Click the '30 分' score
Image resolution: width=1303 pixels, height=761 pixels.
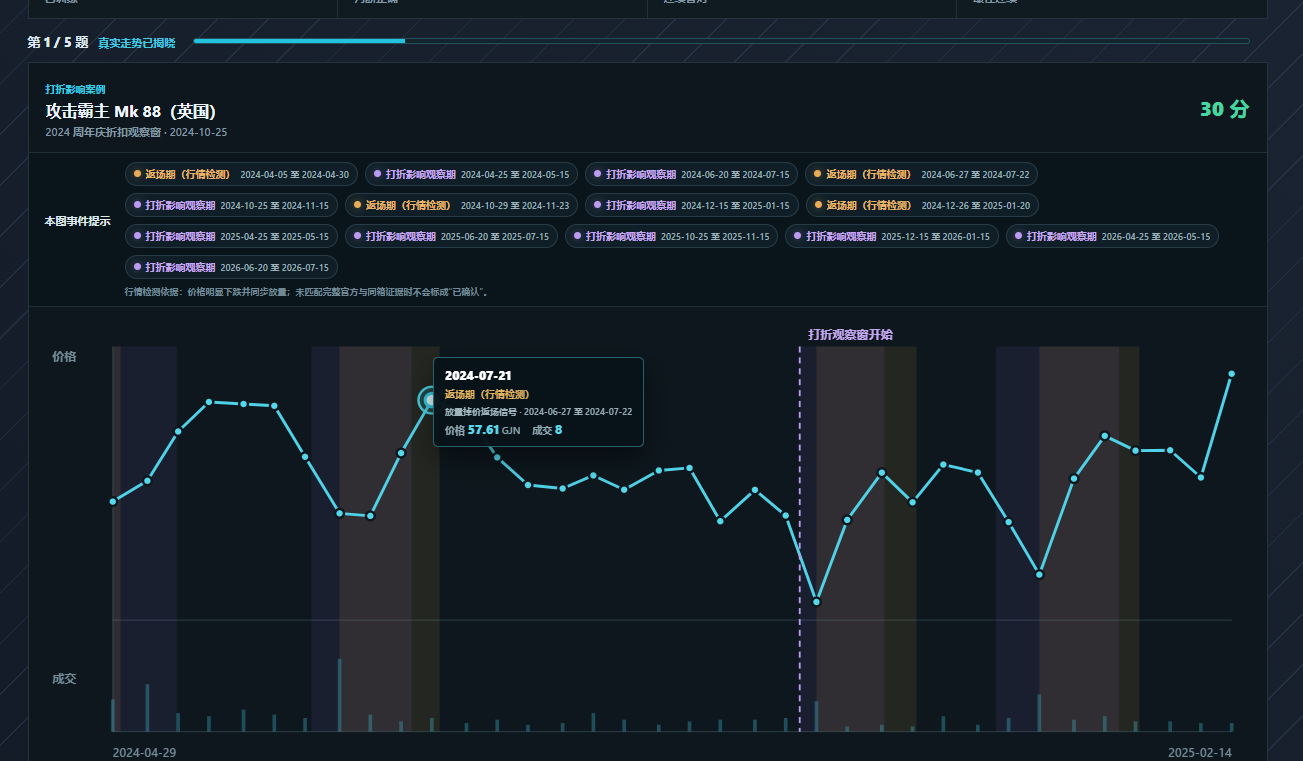pos(1224,110)
